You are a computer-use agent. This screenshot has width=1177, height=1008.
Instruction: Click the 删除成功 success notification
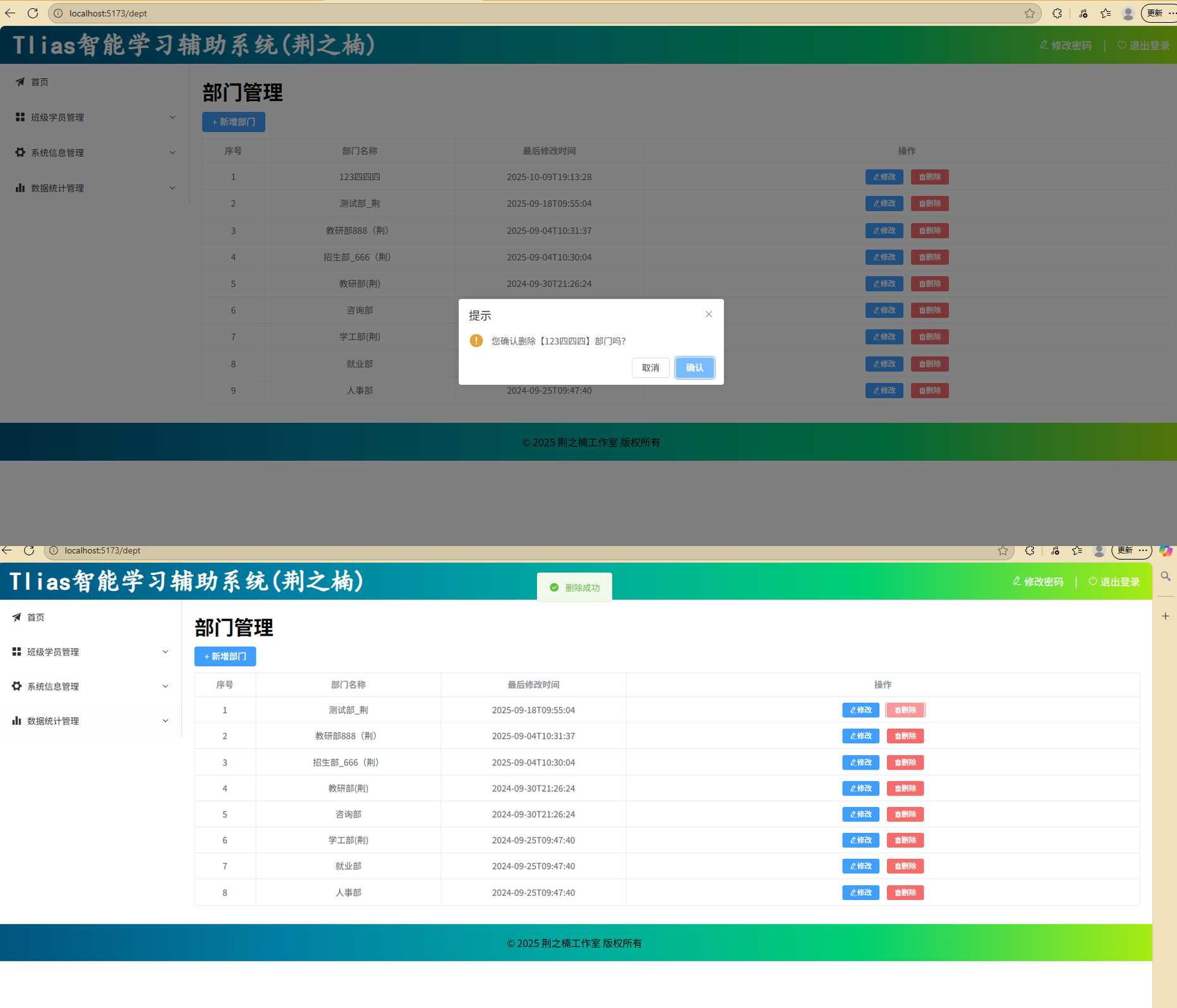click(x=574, y=588)
